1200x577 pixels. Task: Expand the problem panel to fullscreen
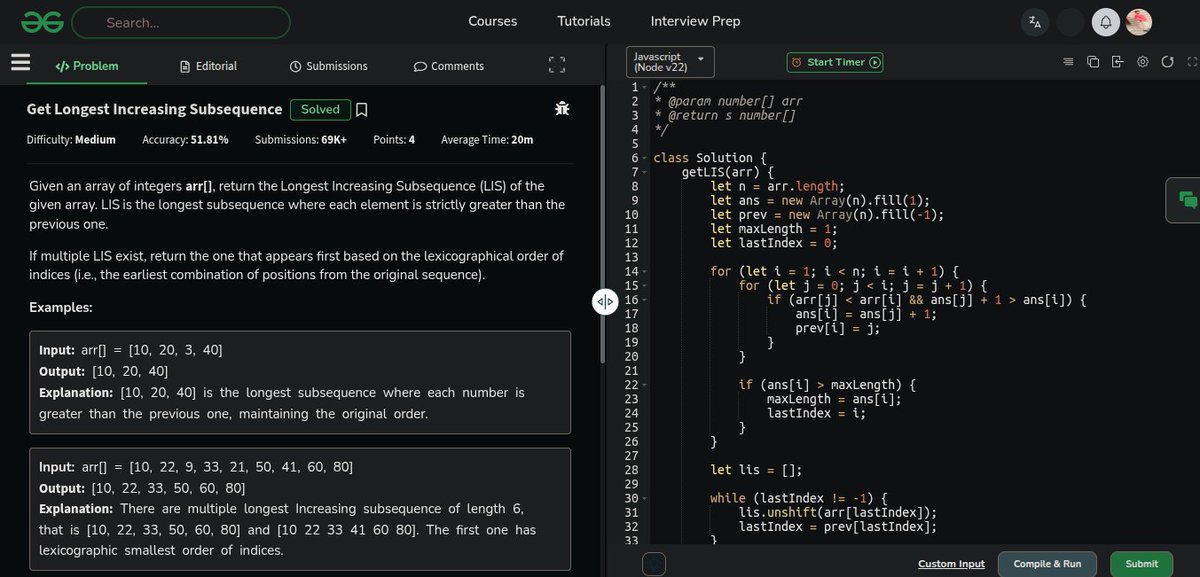coord(557,66)
